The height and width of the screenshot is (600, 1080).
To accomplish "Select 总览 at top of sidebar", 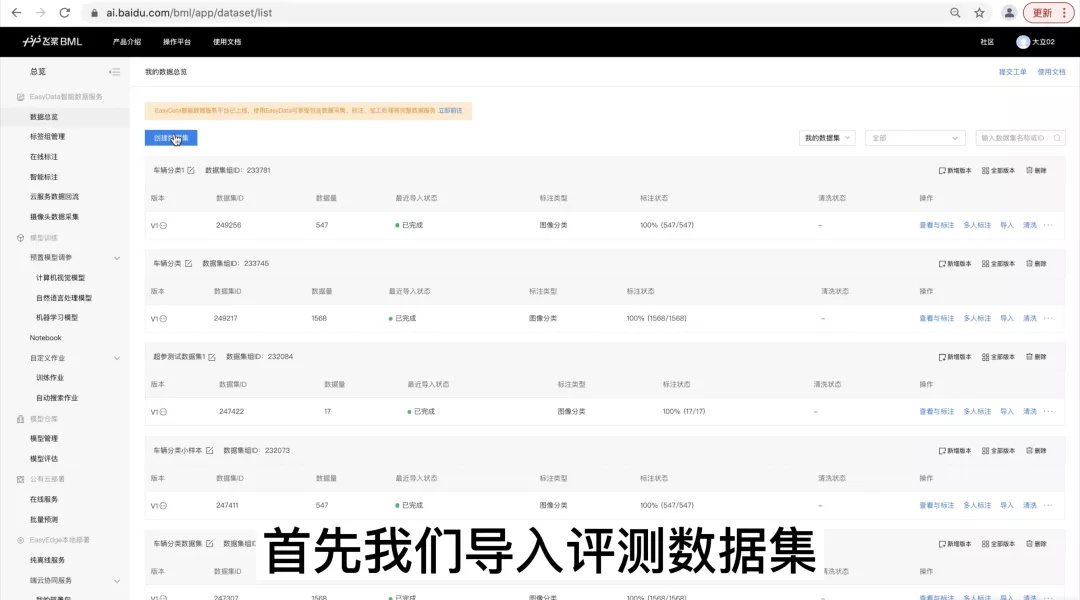I will click(38, 72).
